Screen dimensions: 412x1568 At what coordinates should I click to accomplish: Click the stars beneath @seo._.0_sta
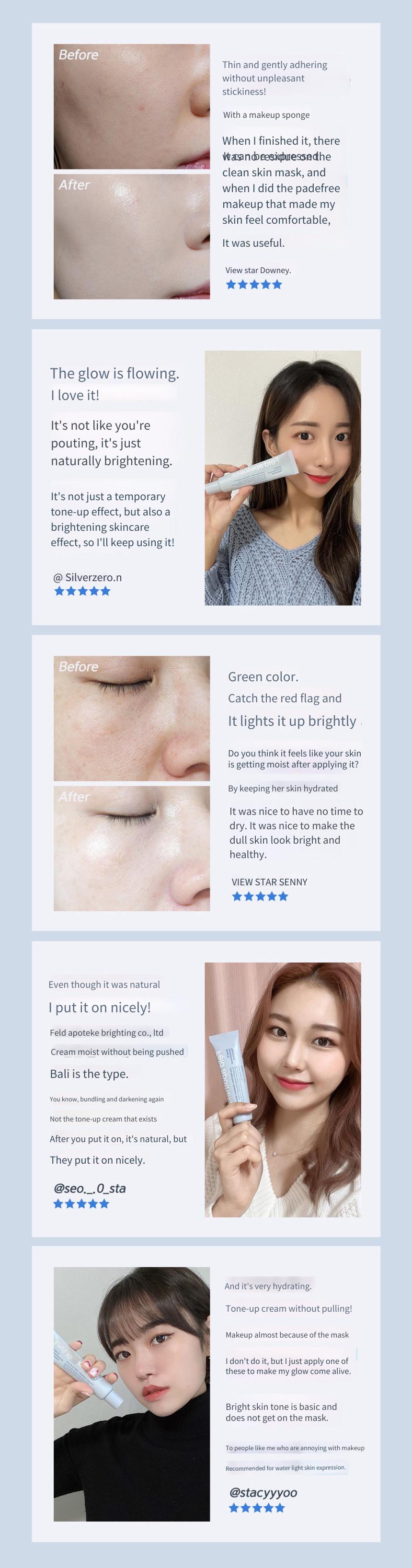(x=81, y=1203)
